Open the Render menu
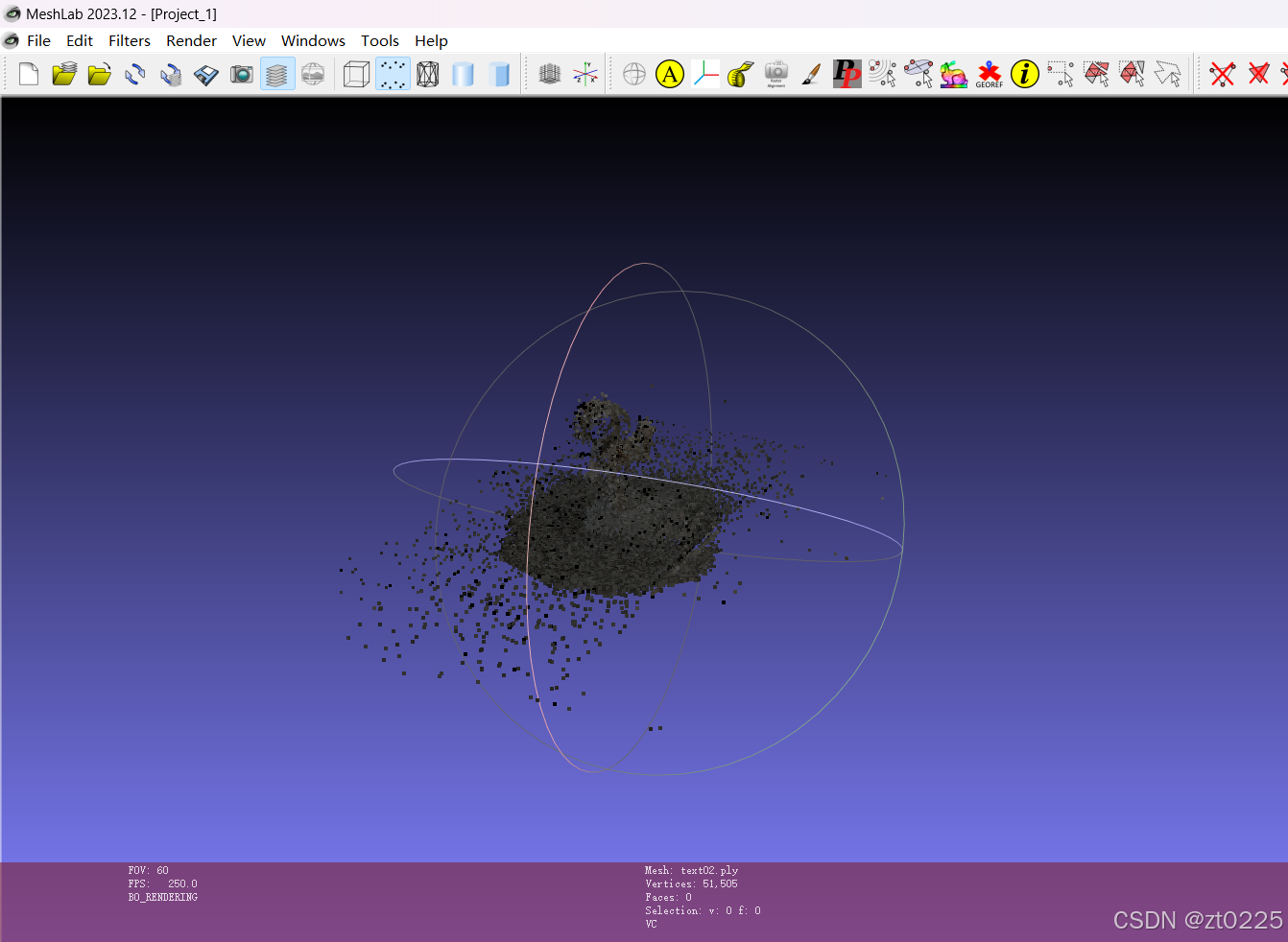This screenshot has height=942, width=1288. [x=192, y=40]
